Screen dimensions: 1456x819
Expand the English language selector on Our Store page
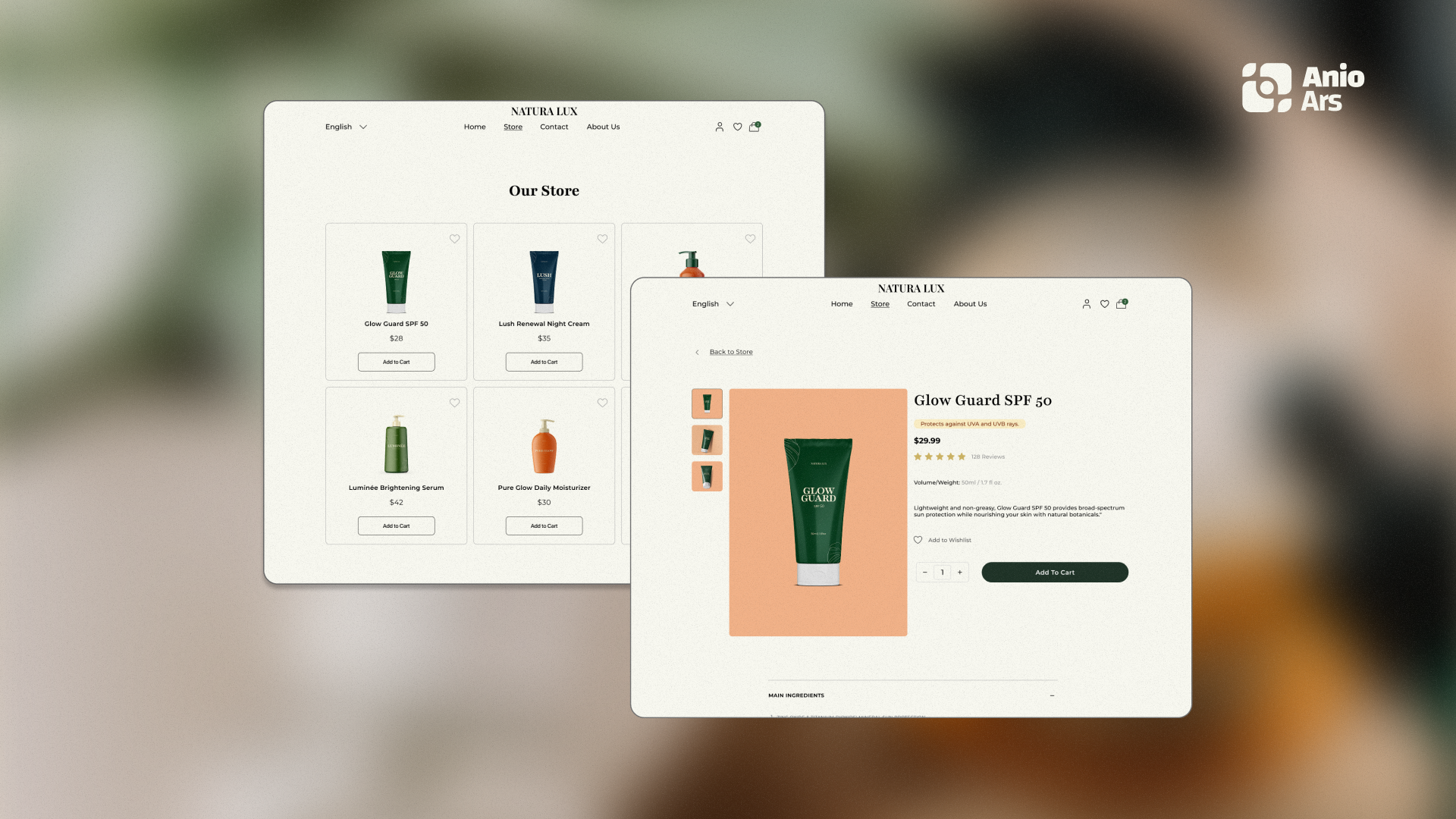(346, 127)
